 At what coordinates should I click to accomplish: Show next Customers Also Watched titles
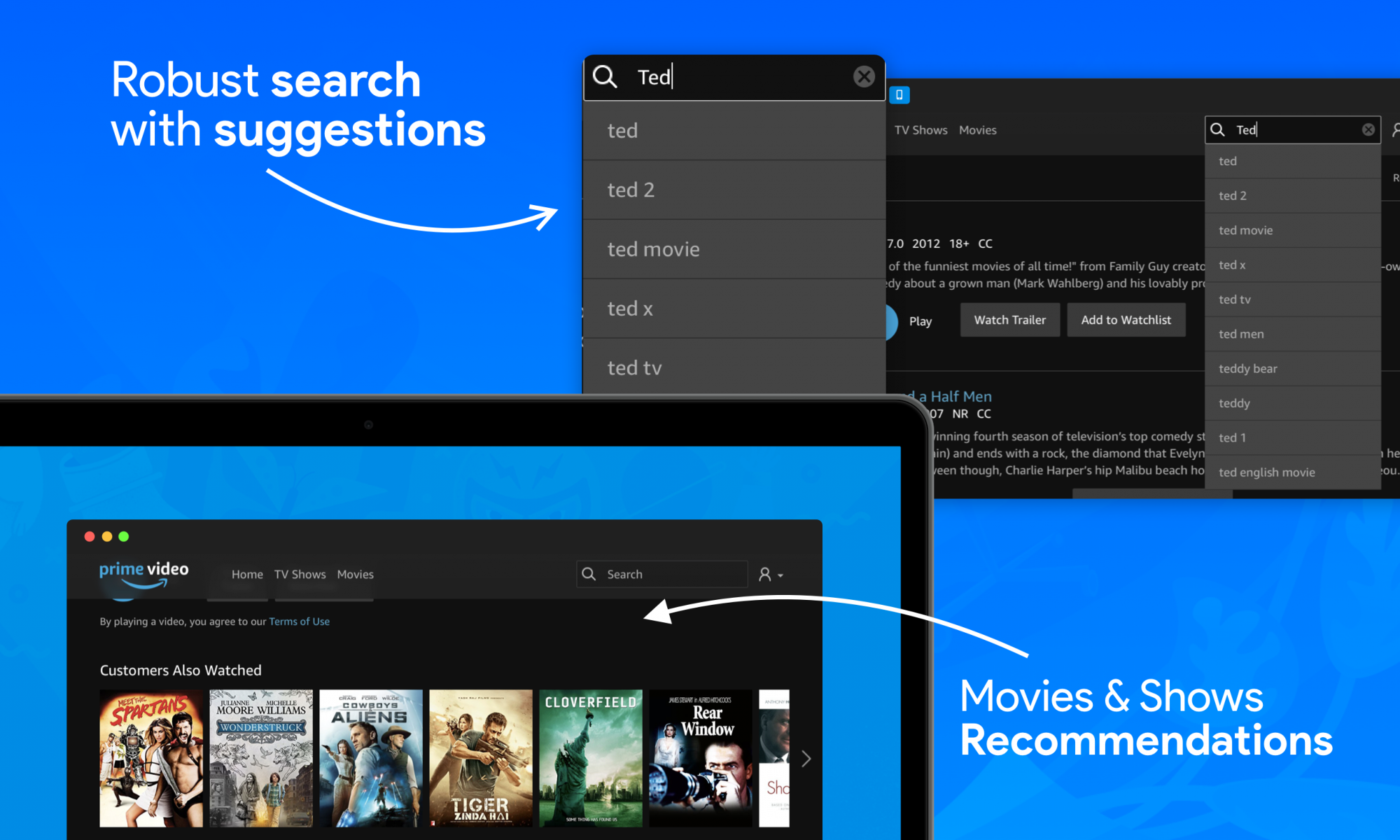(x=806, y=759)
